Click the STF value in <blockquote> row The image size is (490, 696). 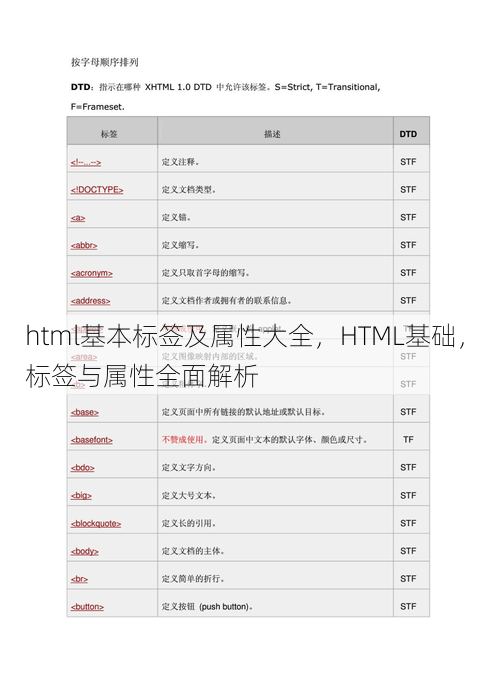click(408, 523)
